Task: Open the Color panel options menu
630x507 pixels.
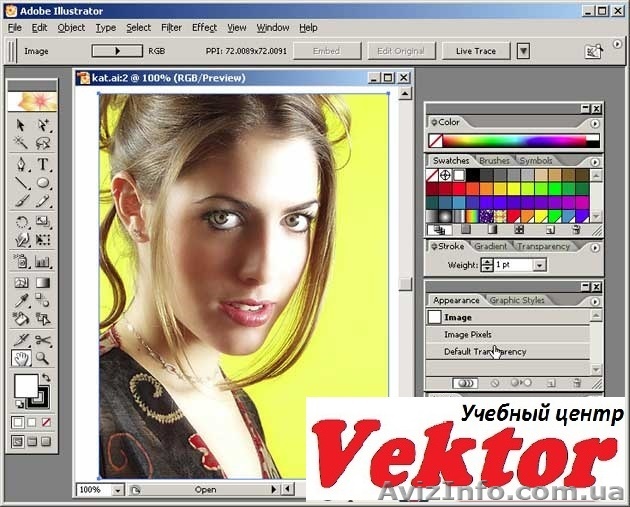Action: pyautogui.click(x=594, y=123)
